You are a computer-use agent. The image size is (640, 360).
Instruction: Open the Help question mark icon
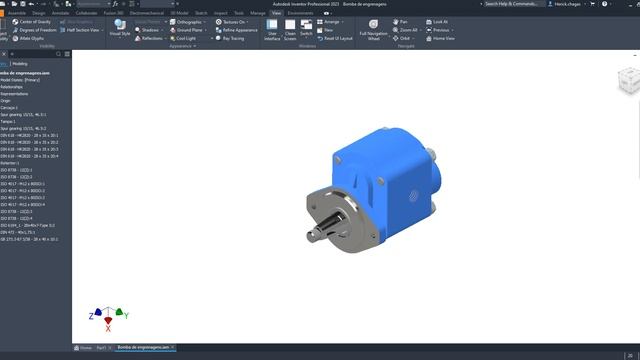604,4
